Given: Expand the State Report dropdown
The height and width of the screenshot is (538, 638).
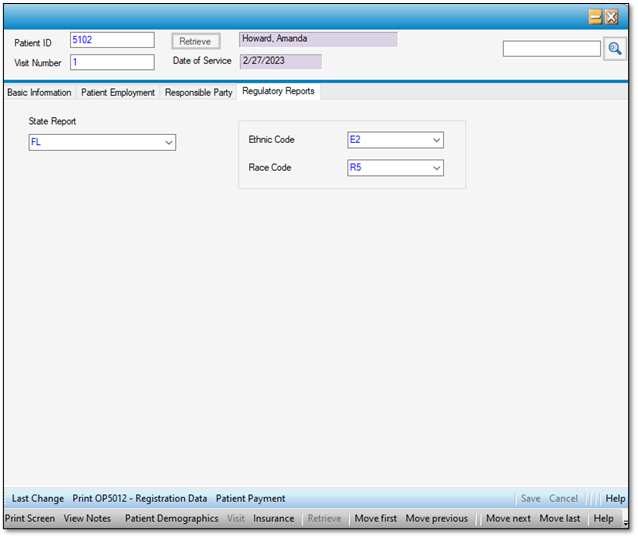Looking at the screenshot, I should (167, 143).
